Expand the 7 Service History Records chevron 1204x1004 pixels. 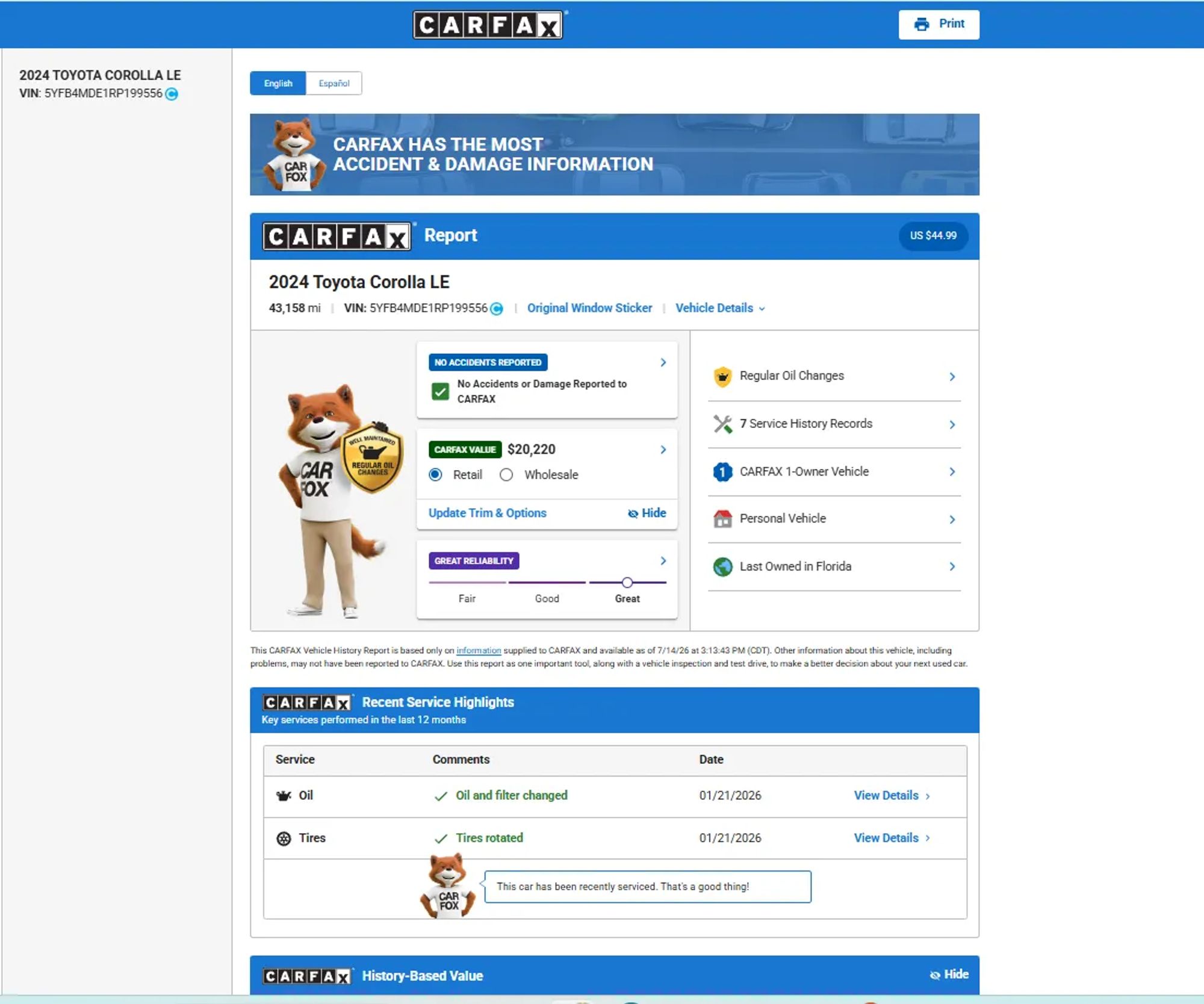coord(952,425)
